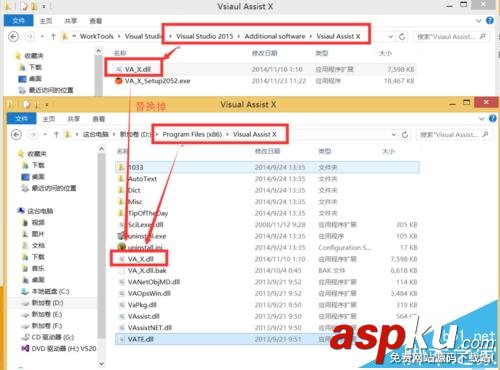Refresh the Vsiaul Assist X folder view
Viewport: 500px width, 370px height.
[402, 36]
